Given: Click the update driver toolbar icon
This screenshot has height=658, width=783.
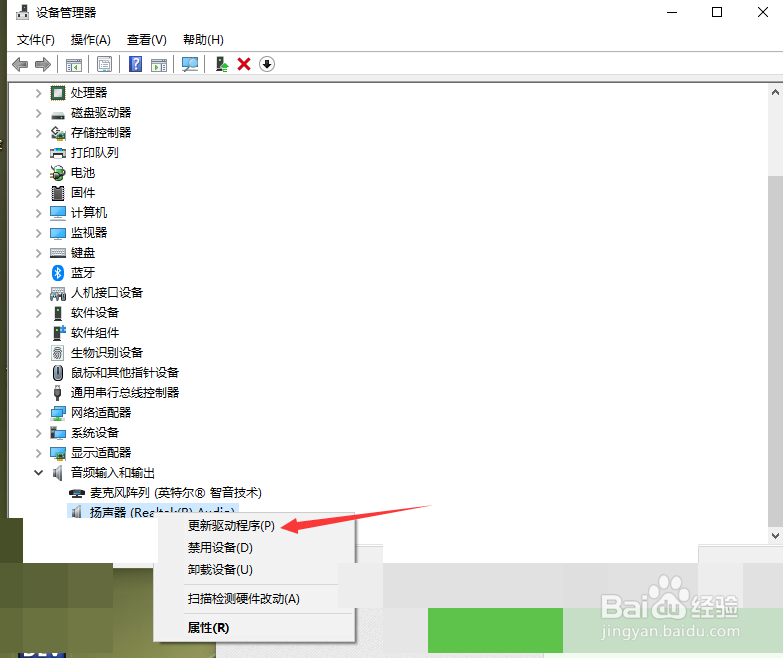Looking at the screenshot, I should pyautogui.click(x=221, y=64).
